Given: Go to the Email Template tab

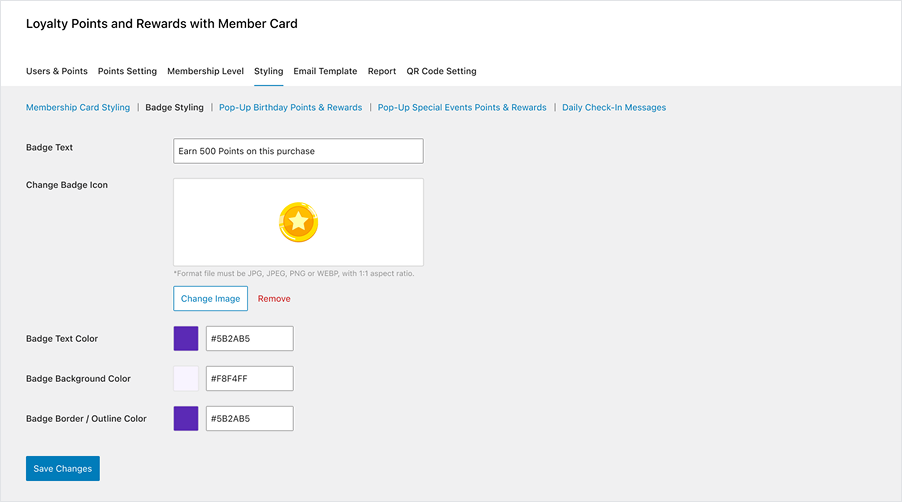Looking at the screenshot, I should (325, 72).
